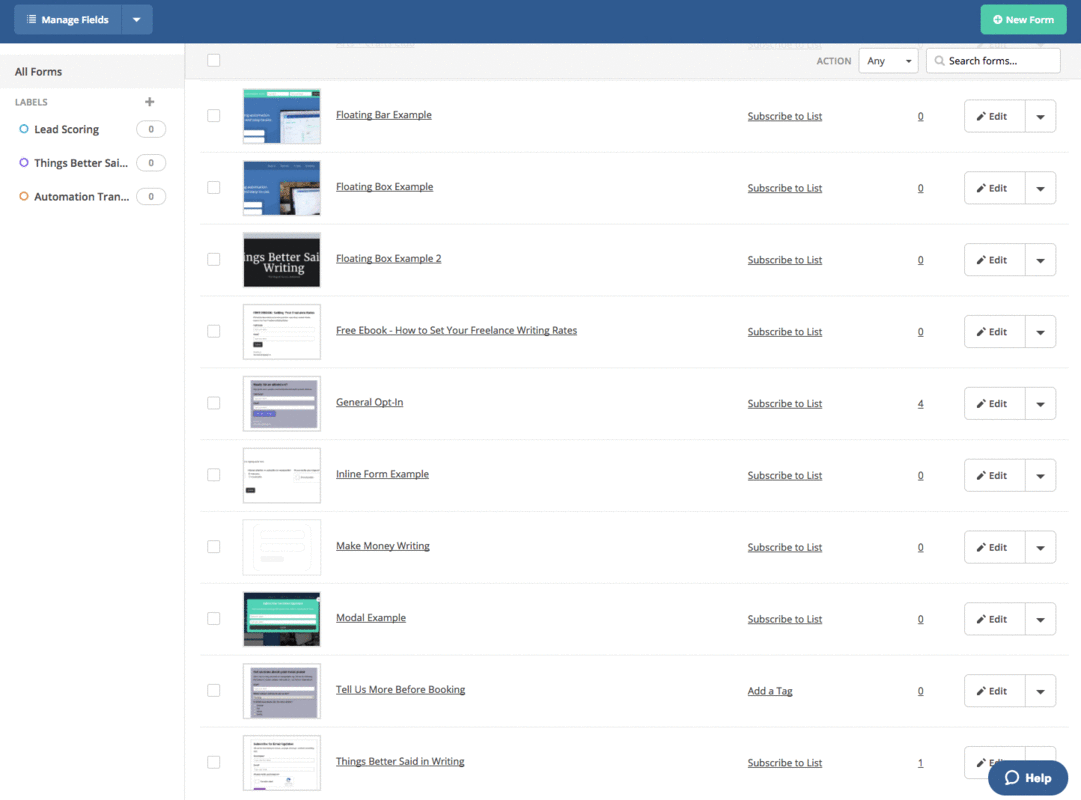Open the Tell Us More Before Booking link
1081x800 pixels.
[x=400, y=690]
